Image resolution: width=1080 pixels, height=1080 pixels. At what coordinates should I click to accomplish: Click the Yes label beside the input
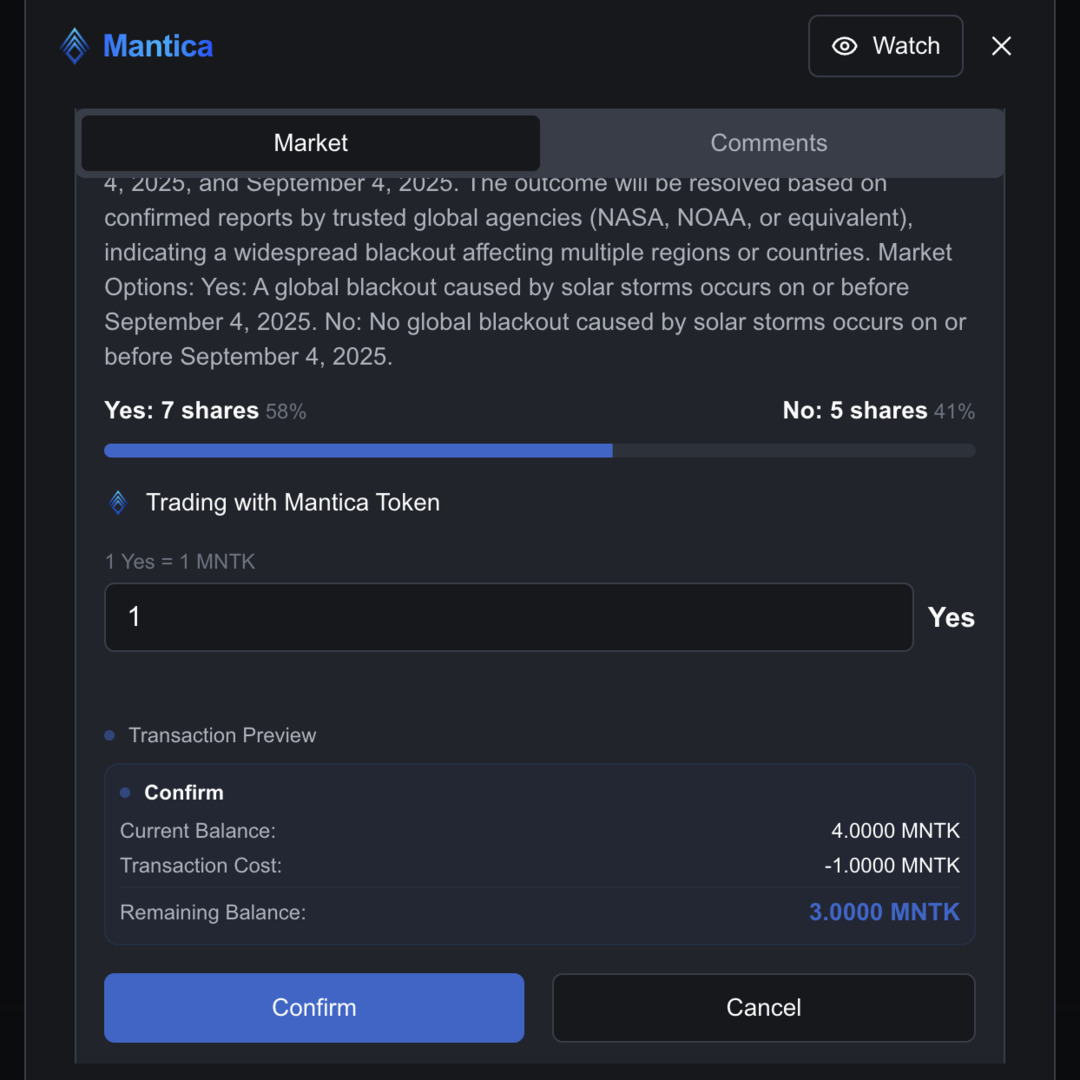click(950, 618)
